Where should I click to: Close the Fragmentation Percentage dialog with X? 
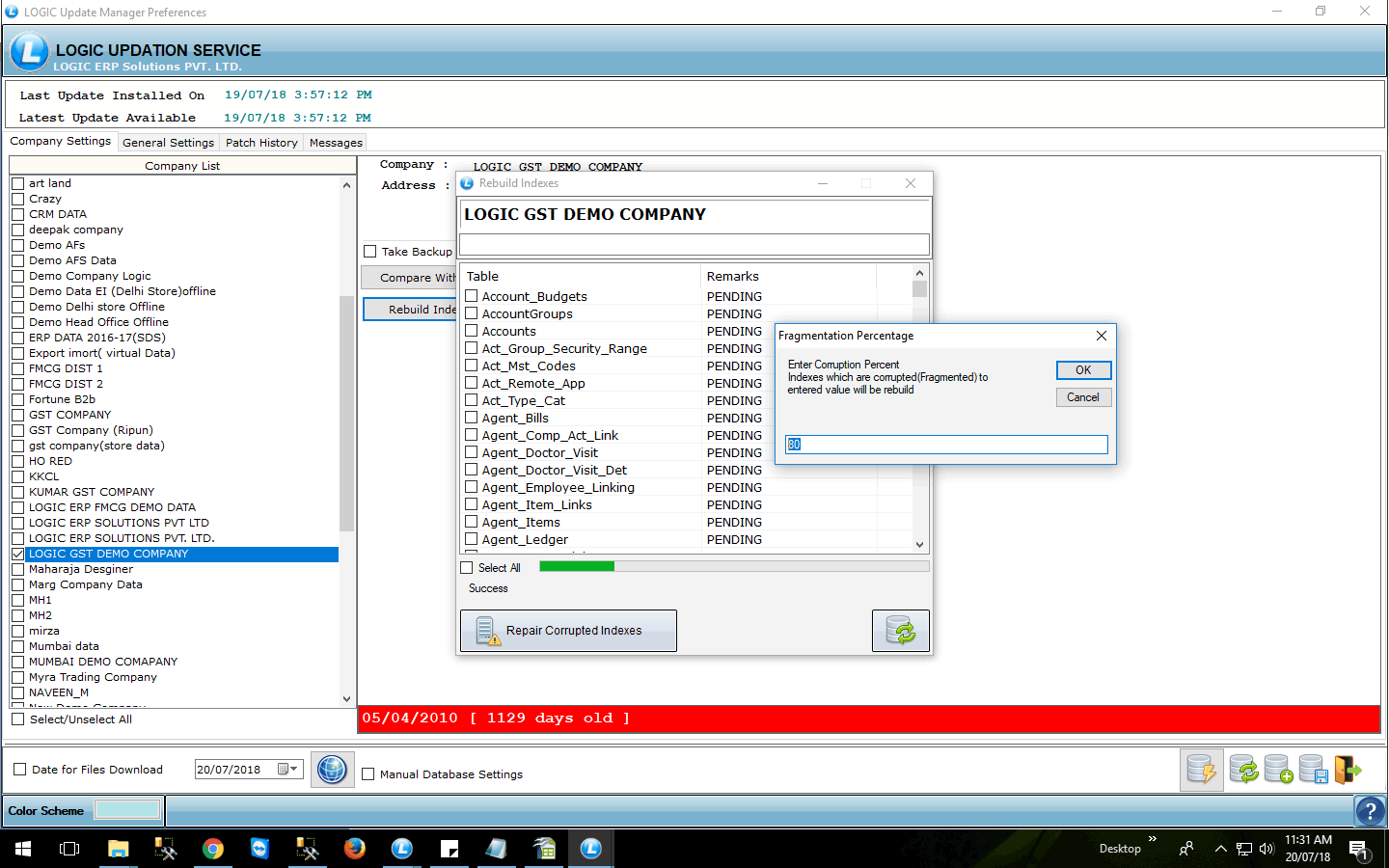click(x=1102, y=336)
